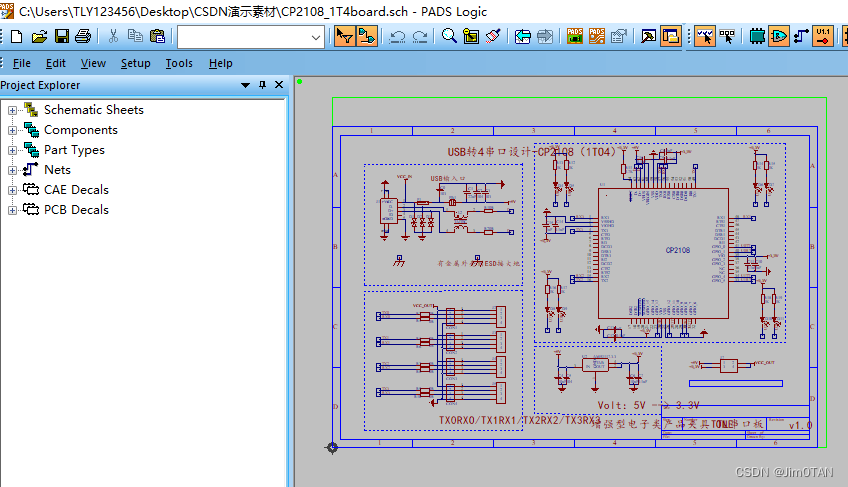
Task: Go to the next view icon
Action: (545, 36)
